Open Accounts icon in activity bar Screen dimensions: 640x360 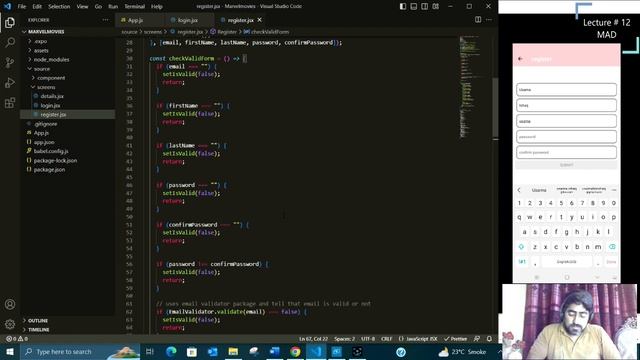click(10, 304)
